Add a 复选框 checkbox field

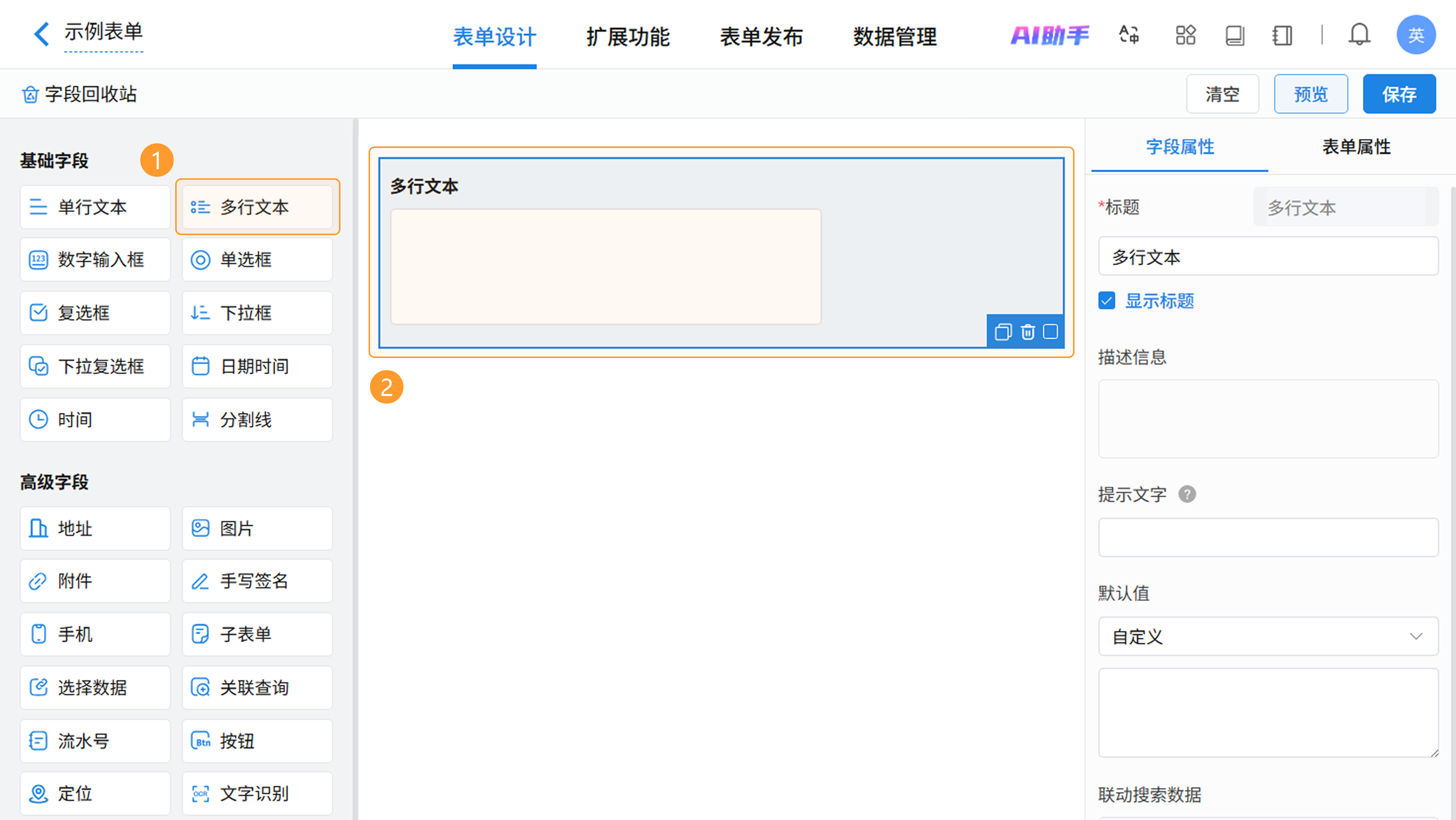click(95, 313)
